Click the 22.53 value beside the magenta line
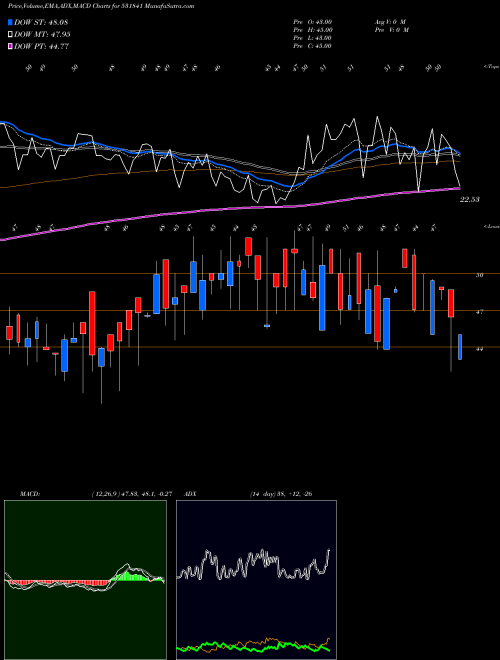The width and height of the screenshot is (500, 660). point(470,200)
